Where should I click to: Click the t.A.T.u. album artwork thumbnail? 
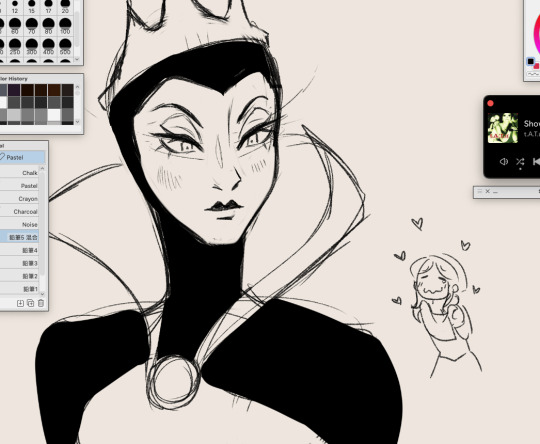coord(502,128)
